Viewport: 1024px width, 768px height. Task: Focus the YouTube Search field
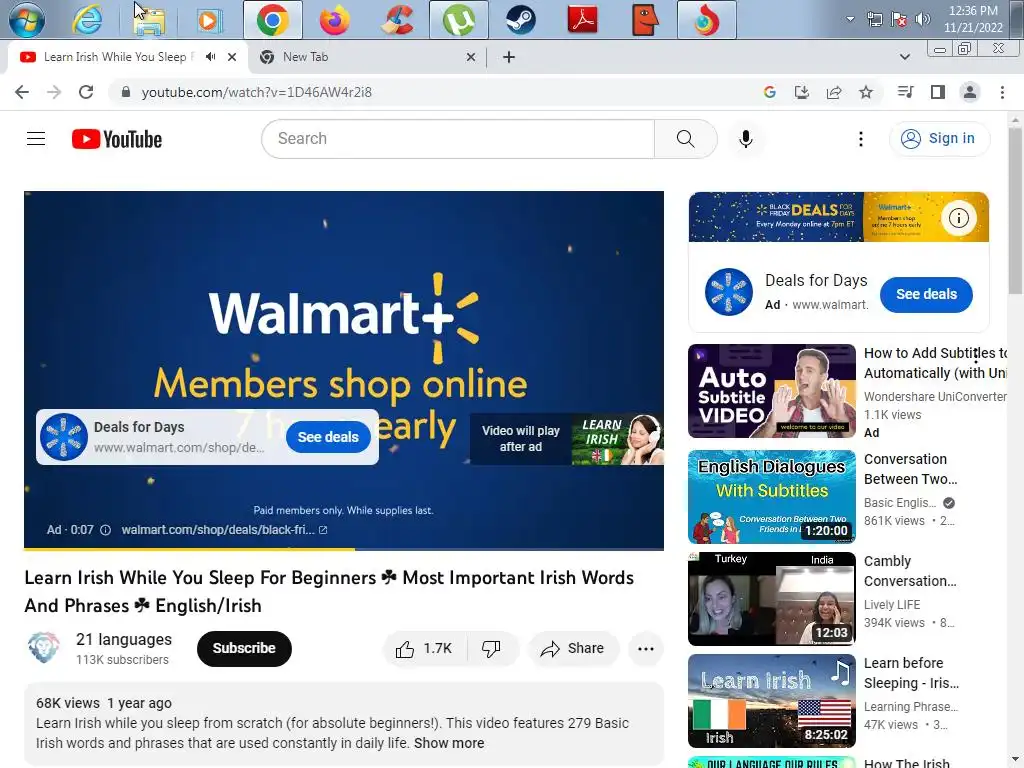458,138
